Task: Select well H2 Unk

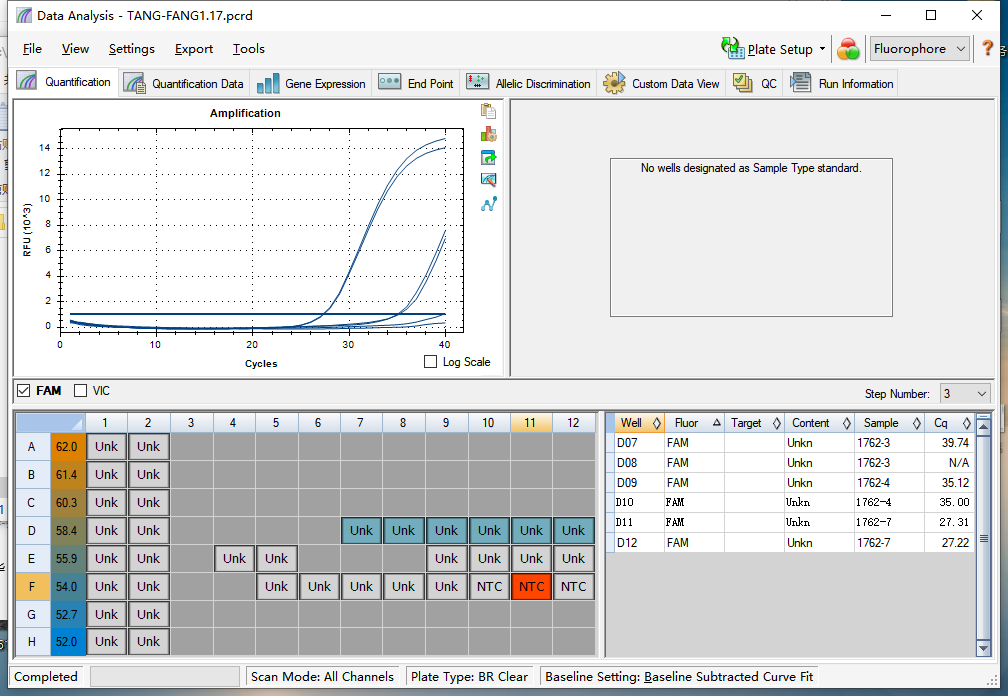Action: coord(148,641)
